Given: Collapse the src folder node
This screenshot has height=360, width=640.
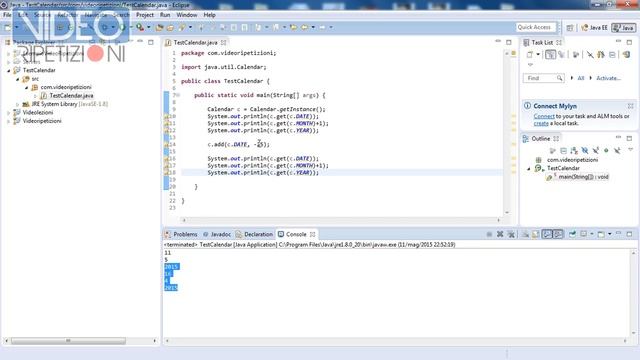Looking at the screenshot, I should (18, 79).
